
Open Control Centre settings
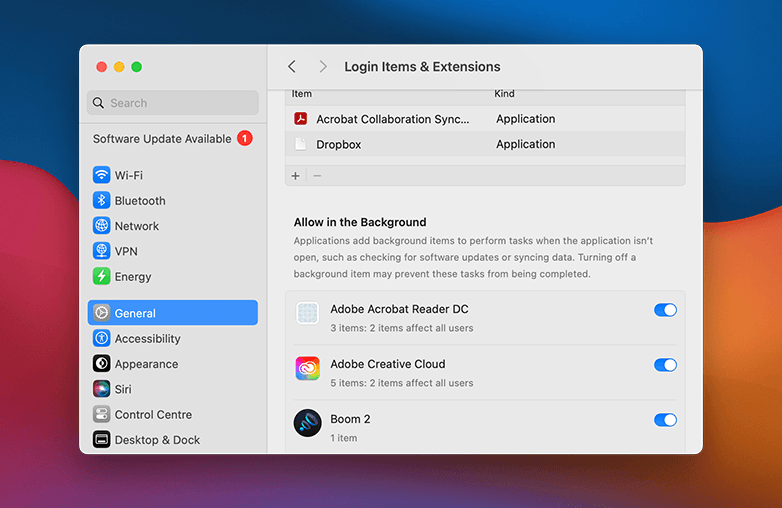(173, 414)
